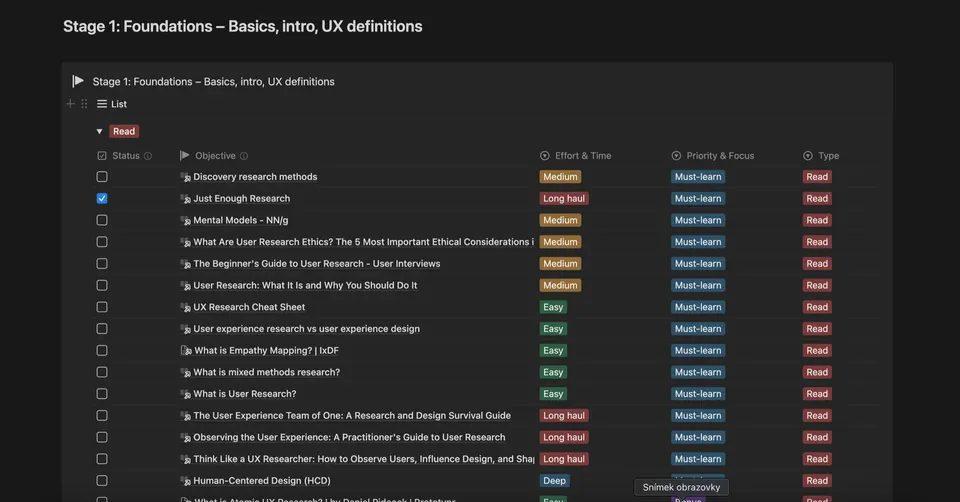
Task: Click the red Read group label
Action: (124, 132)
